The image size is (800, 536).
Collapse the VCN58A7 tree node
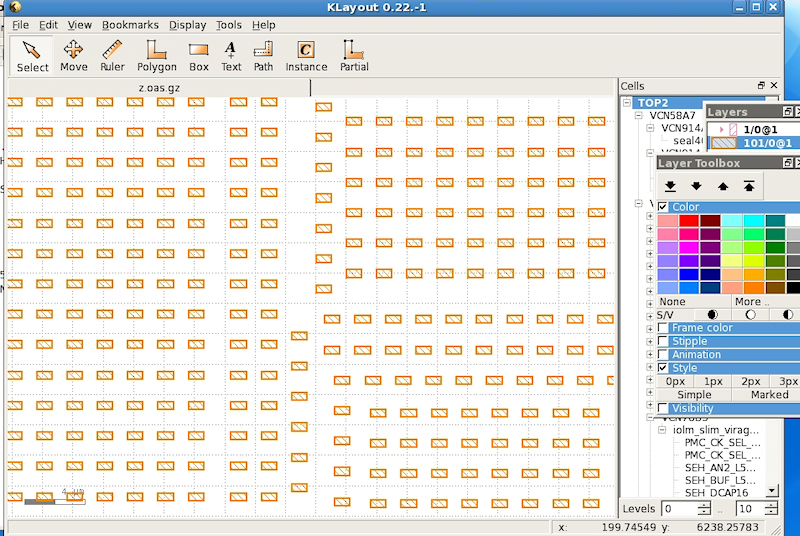point(639,116)
